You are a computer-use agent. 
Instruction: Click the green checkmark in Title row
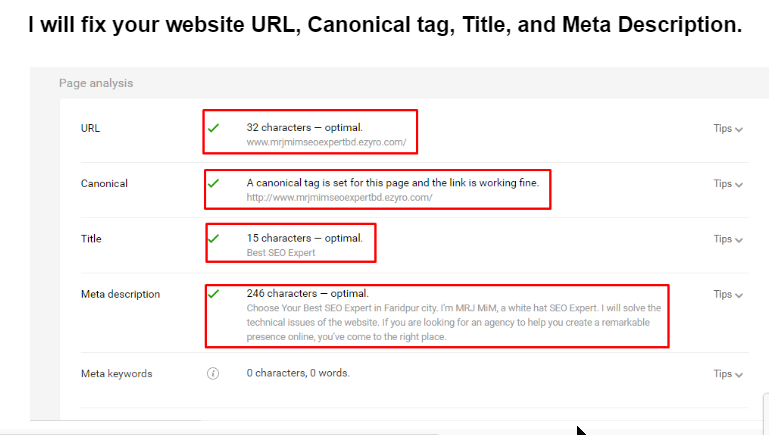(x=213, y=238)
